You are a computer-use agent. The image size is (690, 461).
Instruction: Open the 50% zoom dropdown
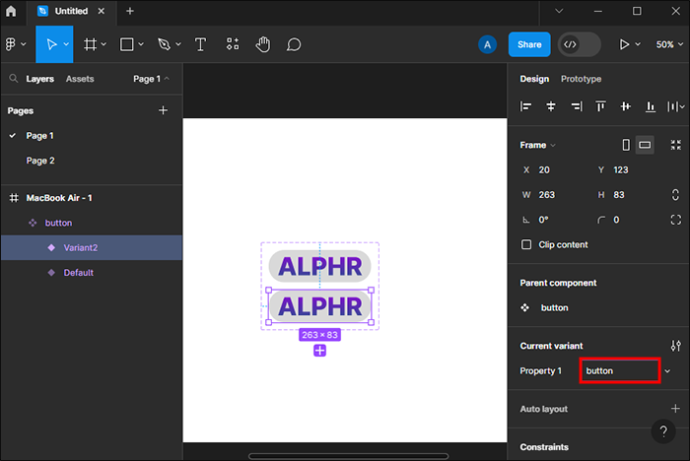click(669, 44)
